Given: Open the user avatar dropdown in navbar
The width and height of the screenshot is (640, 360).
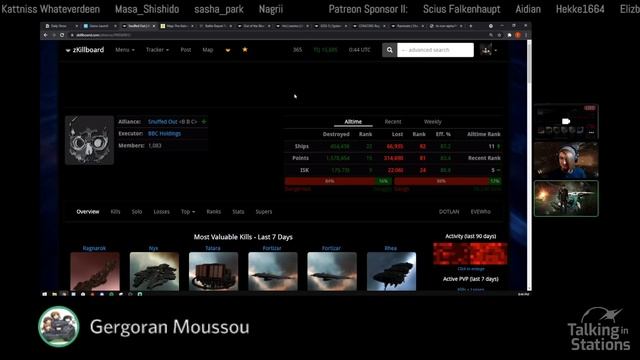Looking at the screenshot, I should 489,50.
